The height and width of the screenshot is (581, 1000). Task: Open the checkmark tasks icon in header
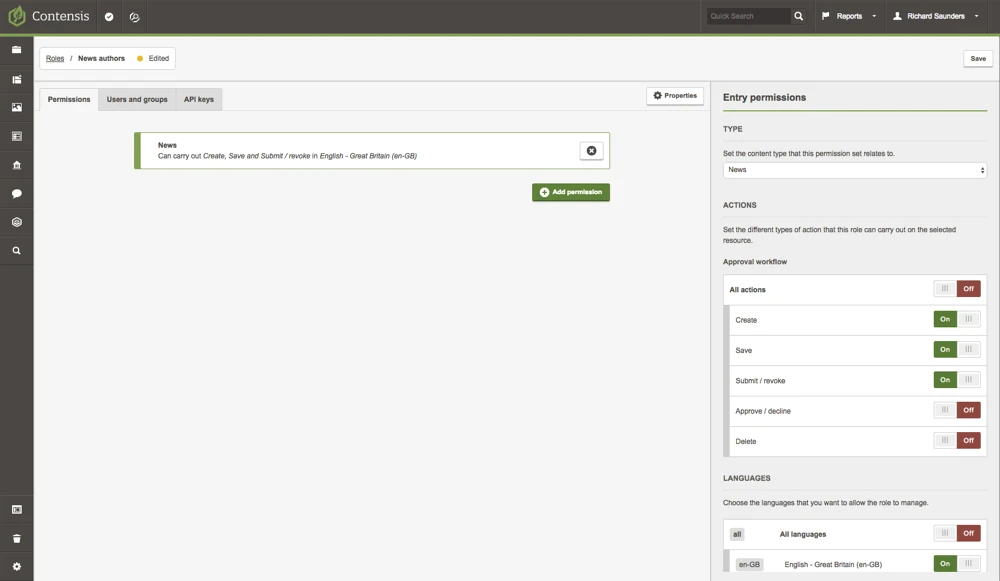[109, 17]
